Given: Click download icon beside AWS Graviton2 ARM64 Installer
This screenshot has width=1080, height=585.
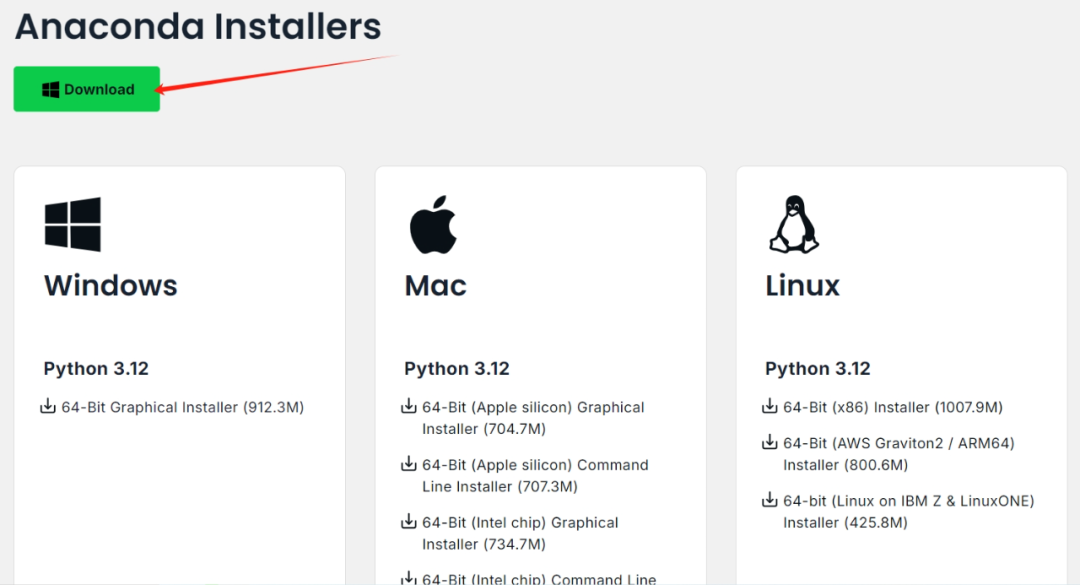Looking at the screenshot, I should point(769,442).
